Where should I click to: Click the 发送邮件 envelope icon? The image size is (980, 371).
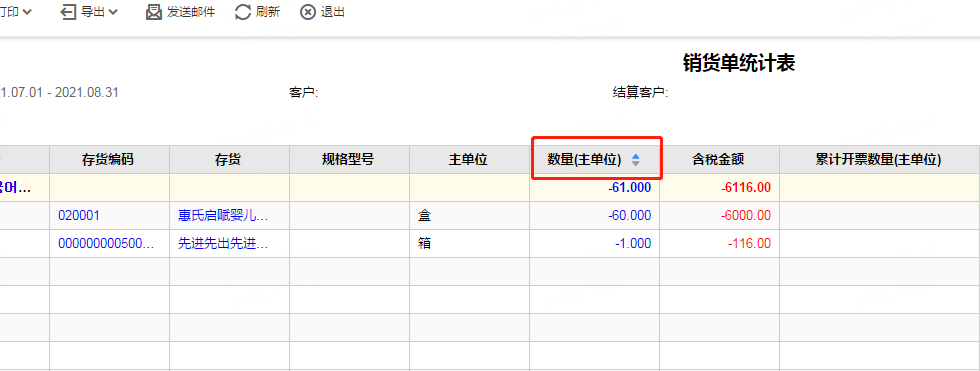pyautogui.click(x=154, y=12)
